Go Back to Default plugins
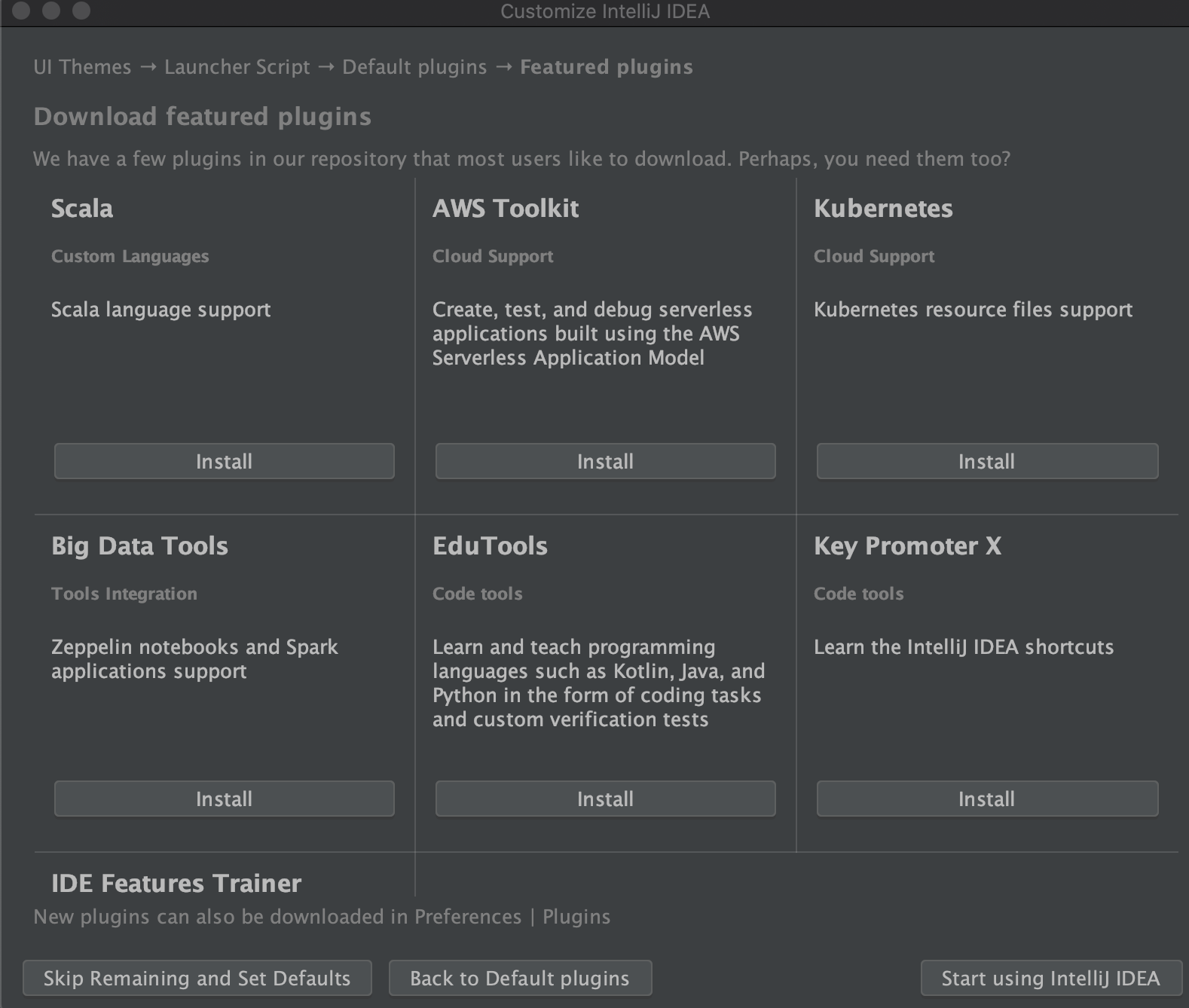 pos(520,978)
